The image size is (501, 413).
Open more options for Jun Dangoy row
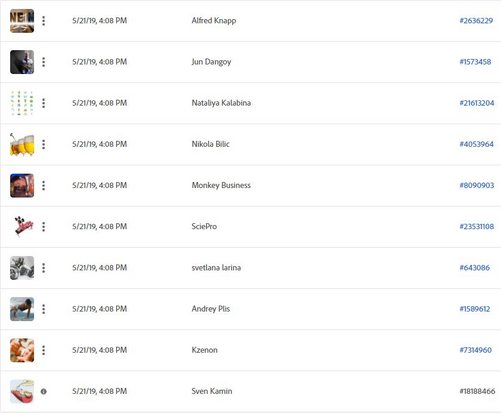click(44, 62)
